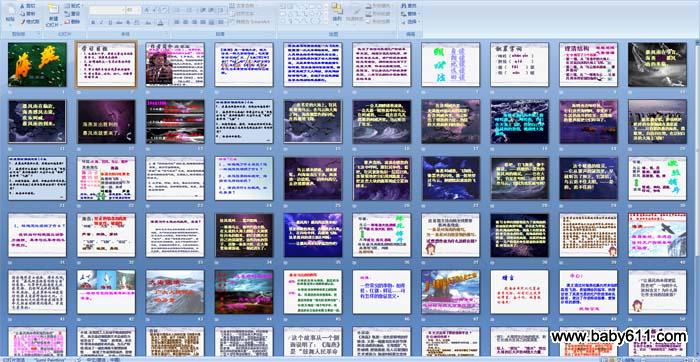Toggle Bold formatting
This screenshot has height=362, width=700.
[93, 22]
